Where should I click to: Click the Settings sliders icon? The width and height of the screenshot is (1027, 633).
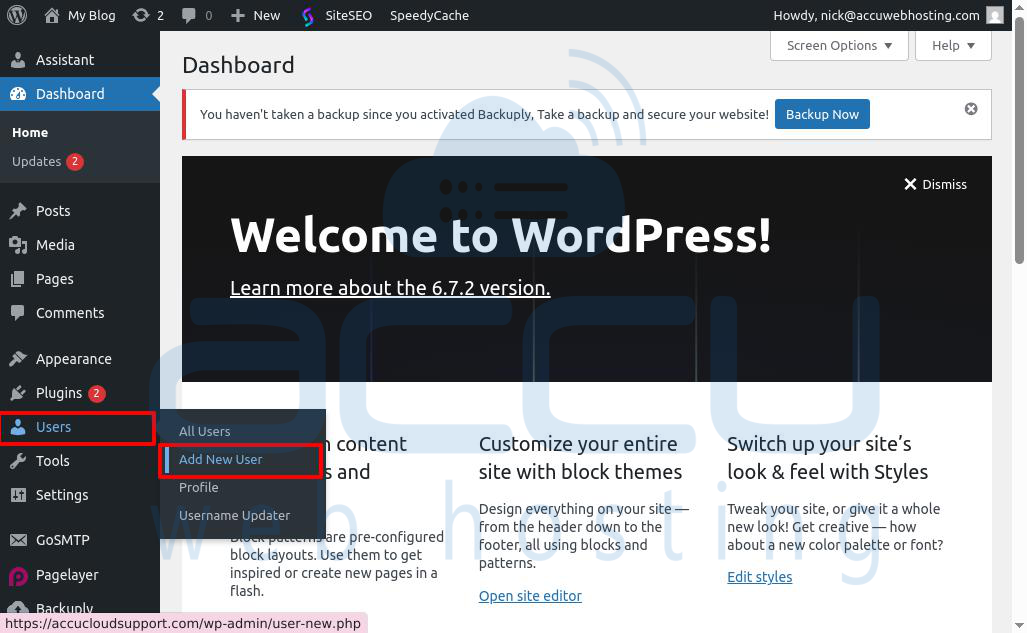coord(18,495)
